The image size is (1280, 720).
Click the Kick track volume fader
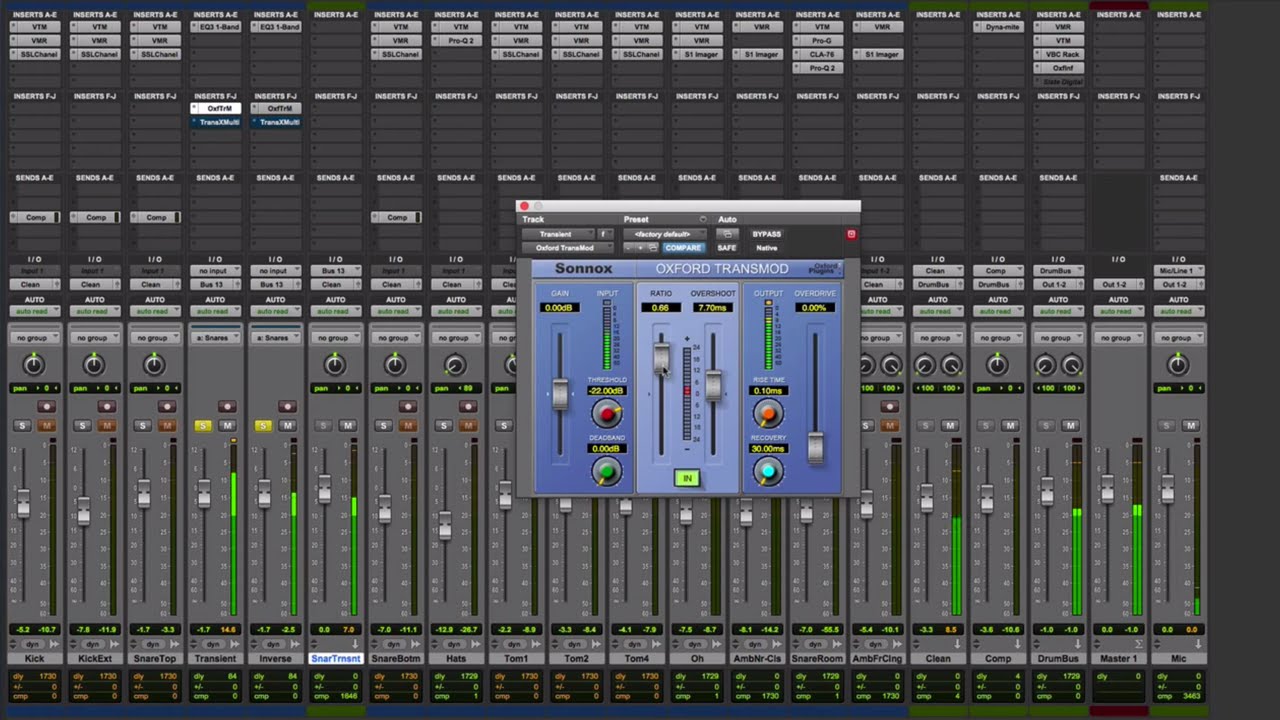23,505
